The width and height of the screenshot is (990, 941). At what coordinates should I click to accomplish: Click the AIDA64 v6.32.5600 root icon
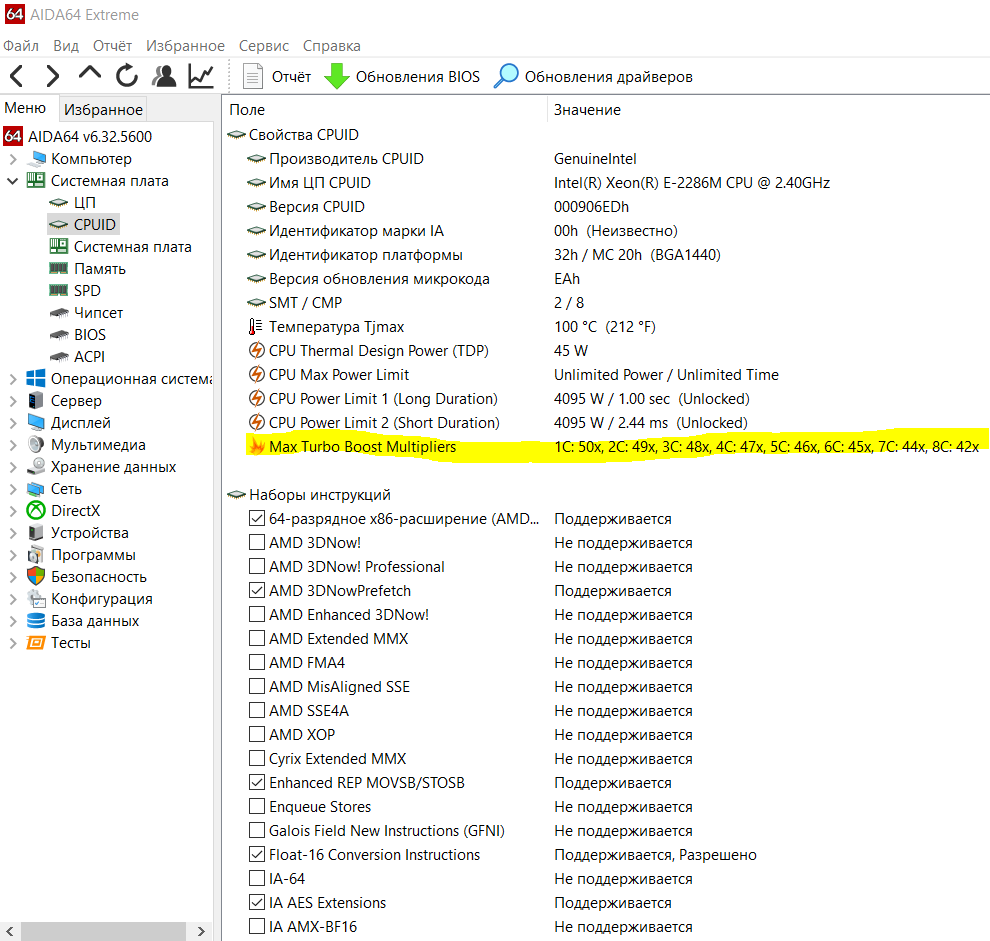[x=13, y=136]
